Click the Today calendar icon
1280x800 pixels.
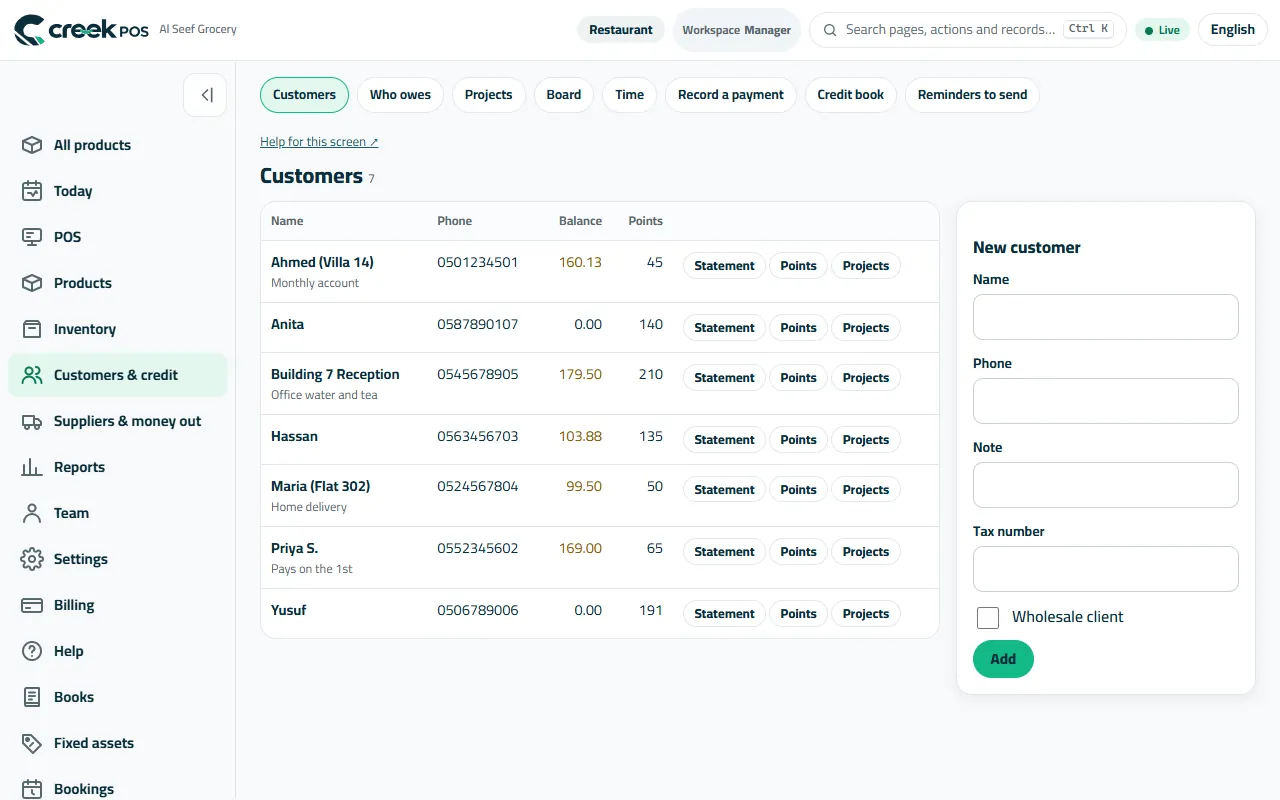pyautogui.click(x=32, y=191)
